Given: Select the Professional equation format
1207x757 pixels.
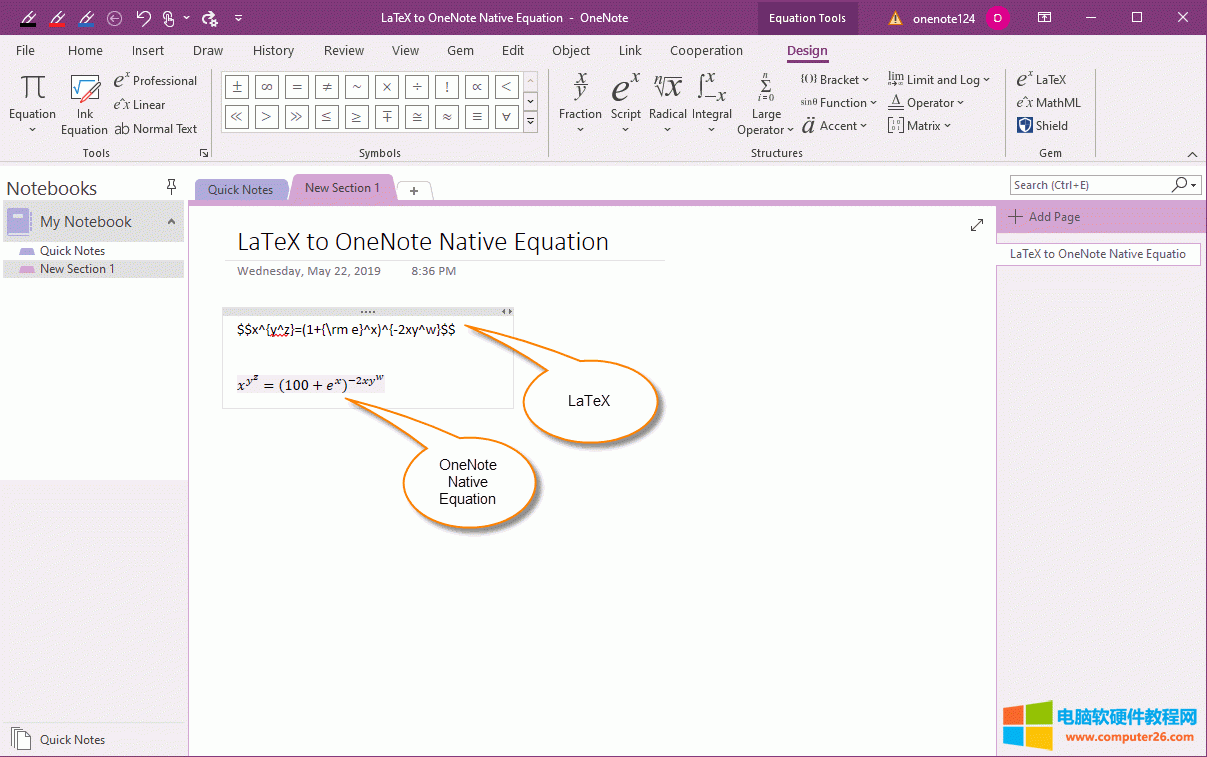Looking at the screenshot, I should tap(156, 80).
